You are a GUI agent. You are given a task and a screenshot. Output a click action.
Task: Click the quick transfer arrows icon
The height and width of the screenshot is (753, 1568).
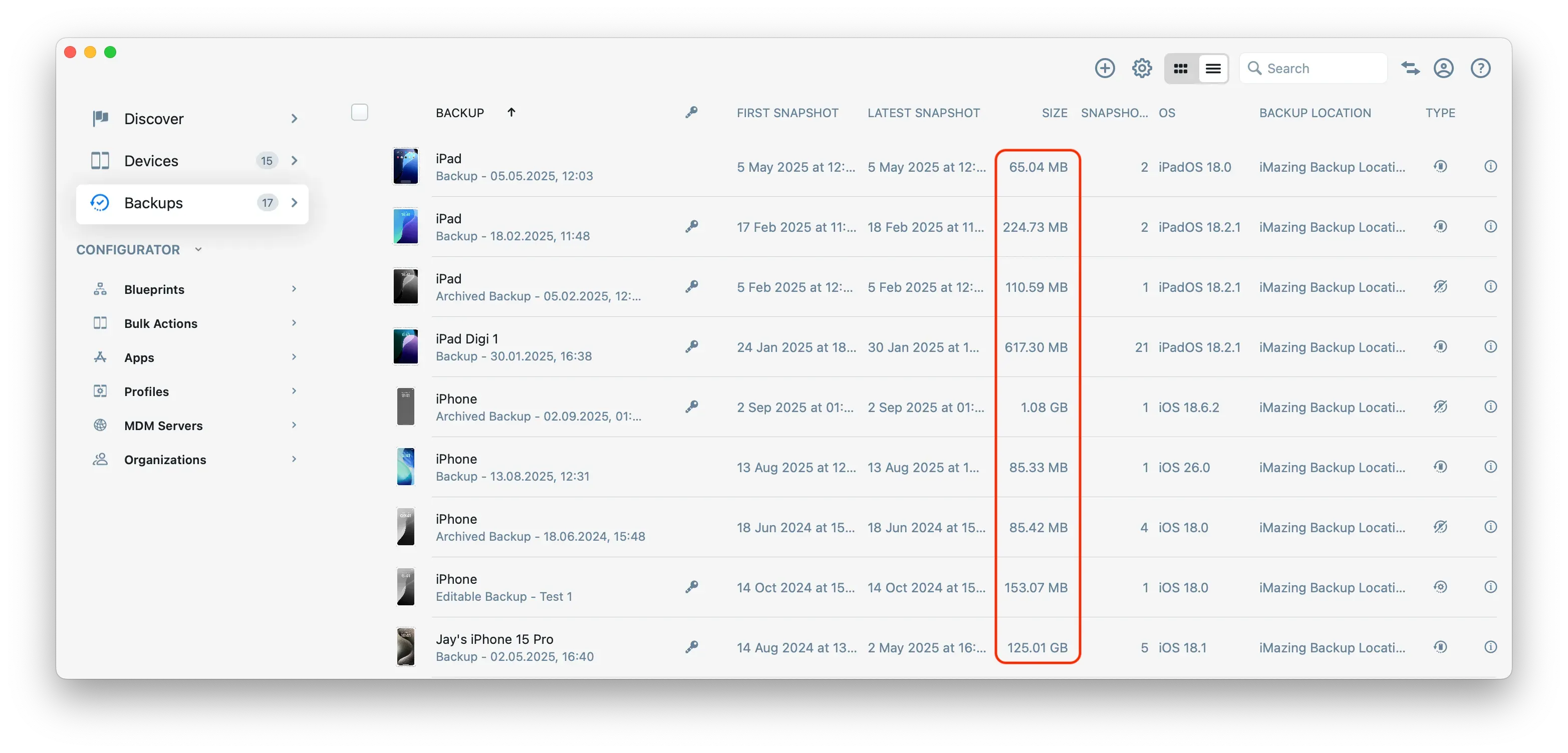1410,68
